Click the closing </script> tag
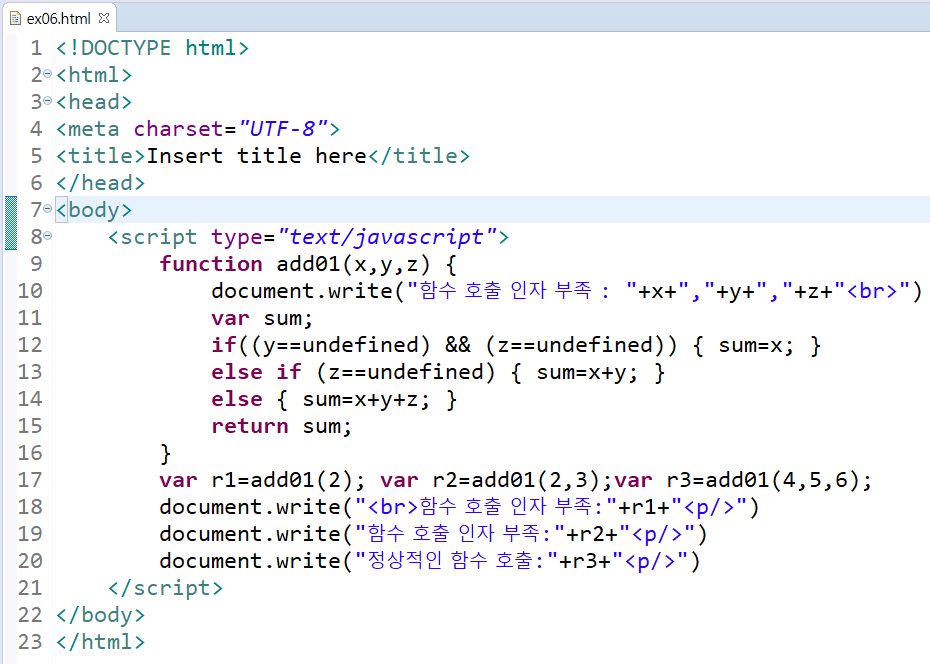 165,588
